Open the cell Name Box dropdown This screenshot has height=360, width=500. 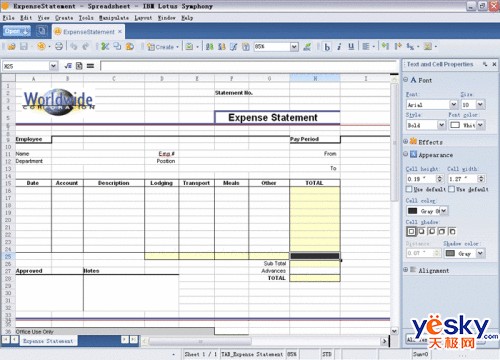click(x=54, y=66)
